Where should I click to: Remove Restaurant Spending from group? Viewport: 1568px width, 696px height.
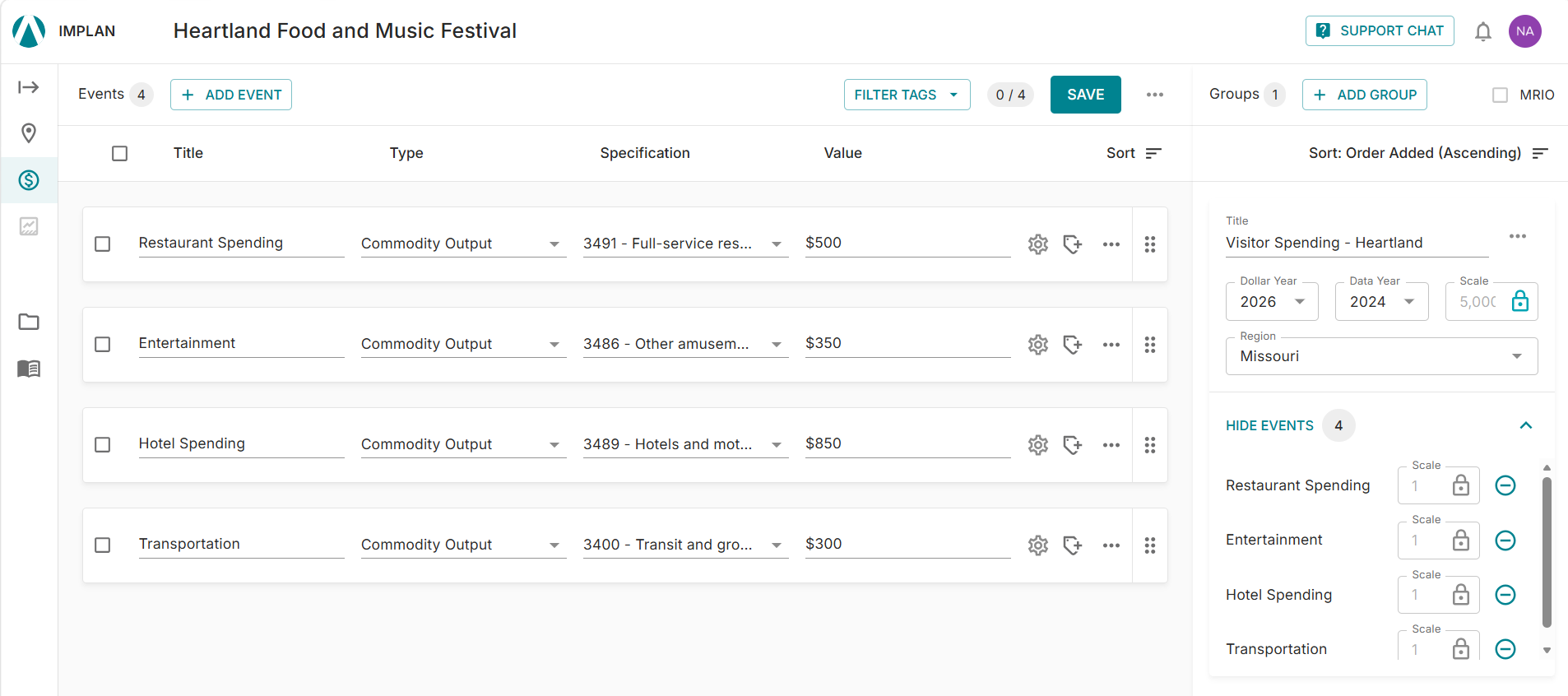pos(1505,485)
